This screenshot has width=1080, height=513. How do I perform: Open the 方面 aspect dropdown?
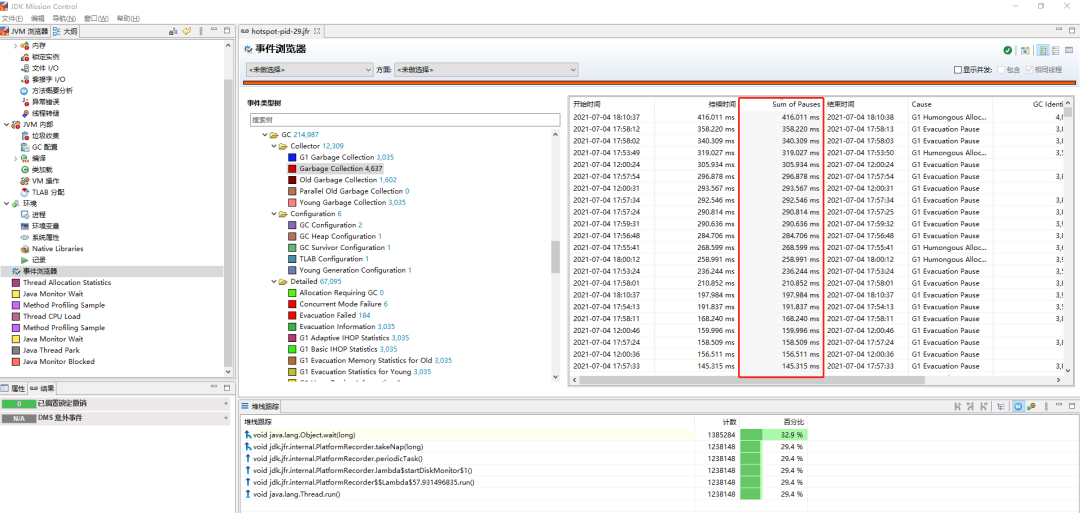pyautogui.click(x=486, y=70)
